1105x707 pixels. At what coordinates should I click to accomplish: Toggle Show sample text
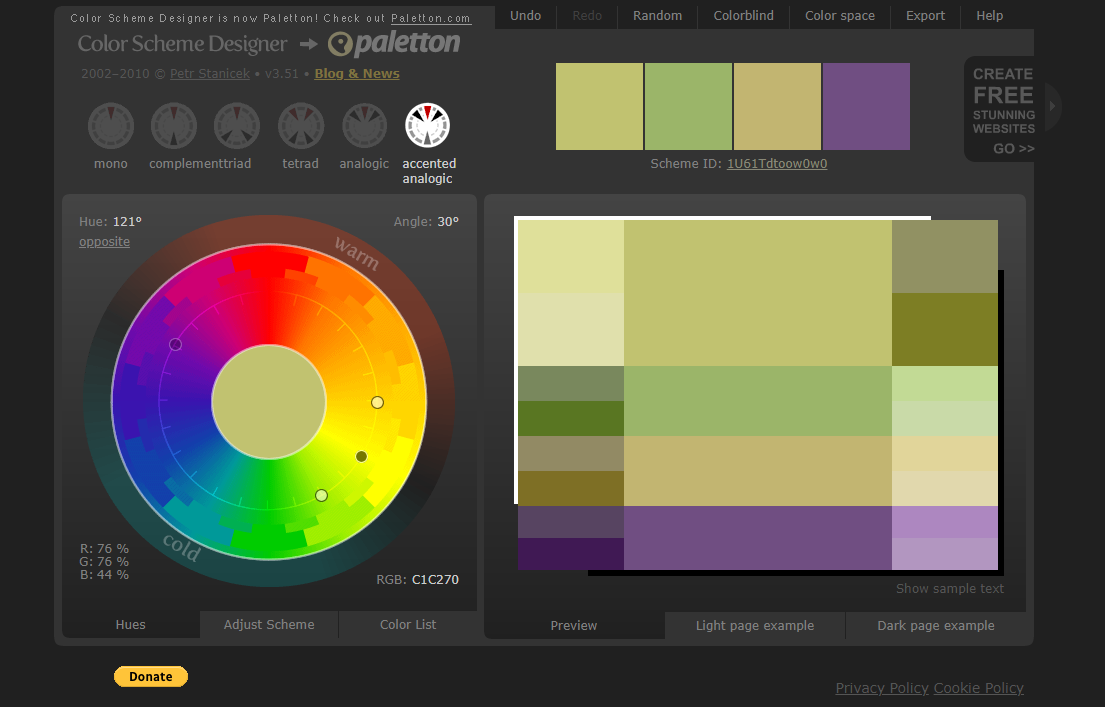[x=950, y=589]
